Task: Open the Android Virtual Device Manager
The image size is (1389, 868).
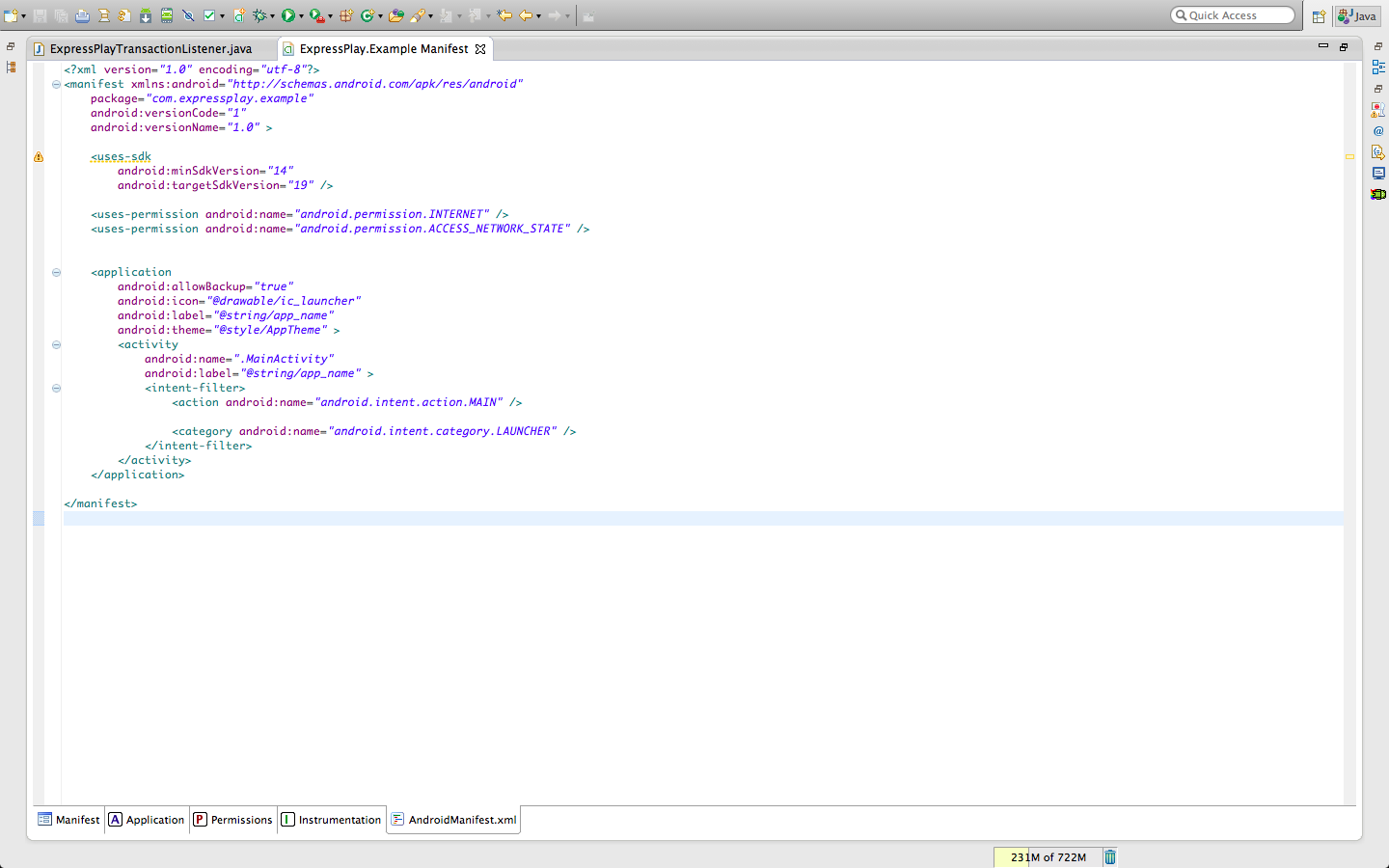Action: click(167, 15)
